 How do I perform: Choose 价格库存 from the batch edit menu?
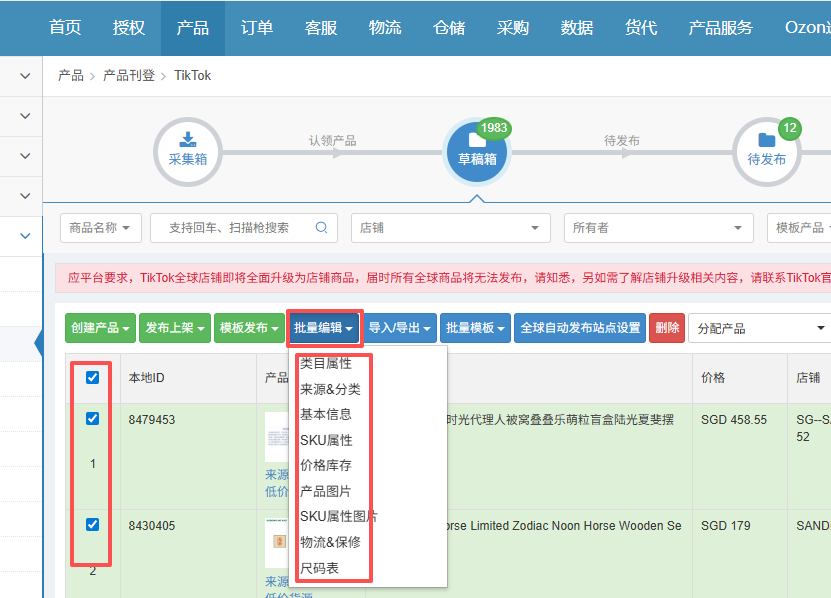(x=326, y=465)
